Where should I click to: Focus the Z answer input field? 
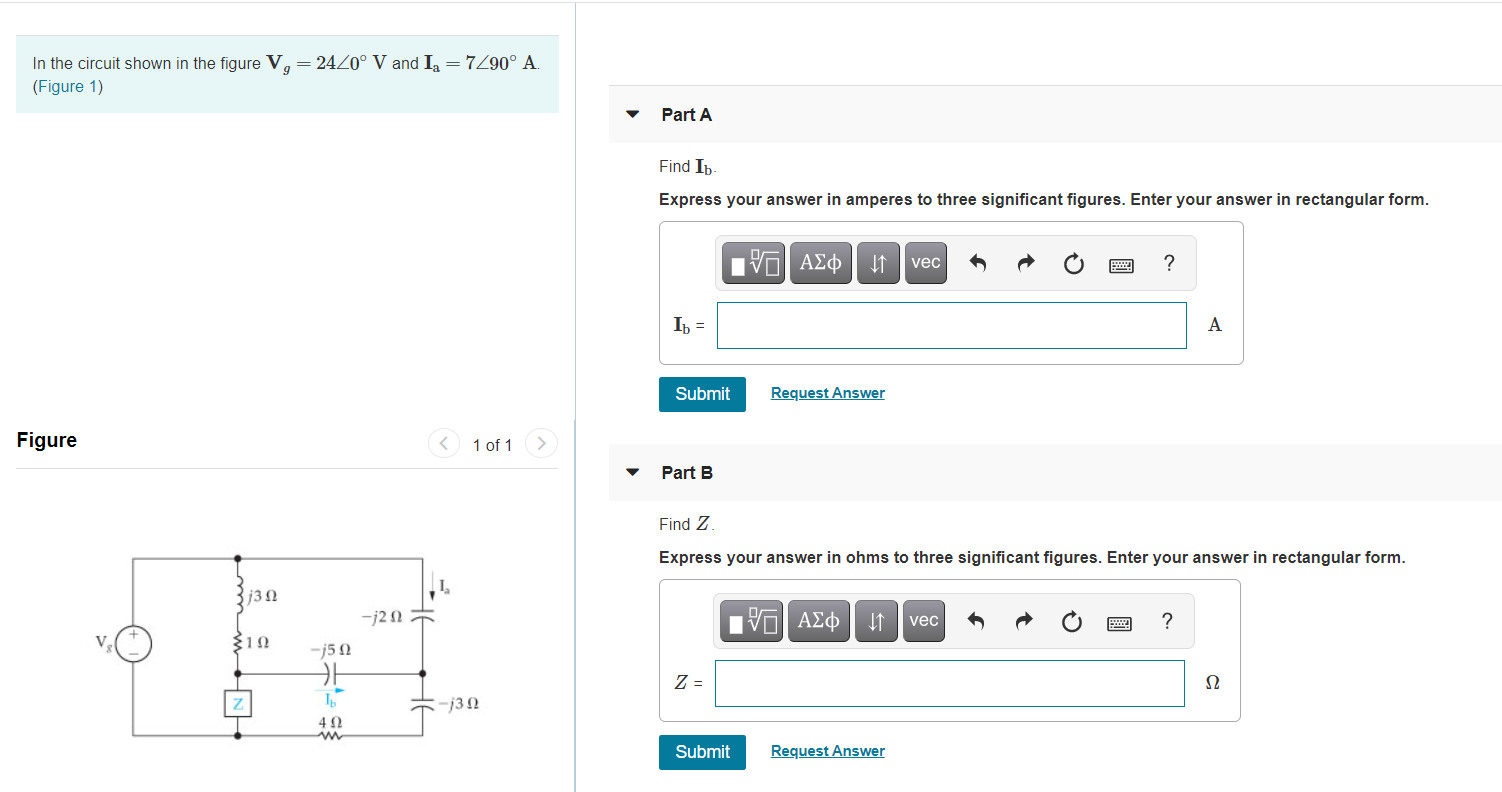950,683
